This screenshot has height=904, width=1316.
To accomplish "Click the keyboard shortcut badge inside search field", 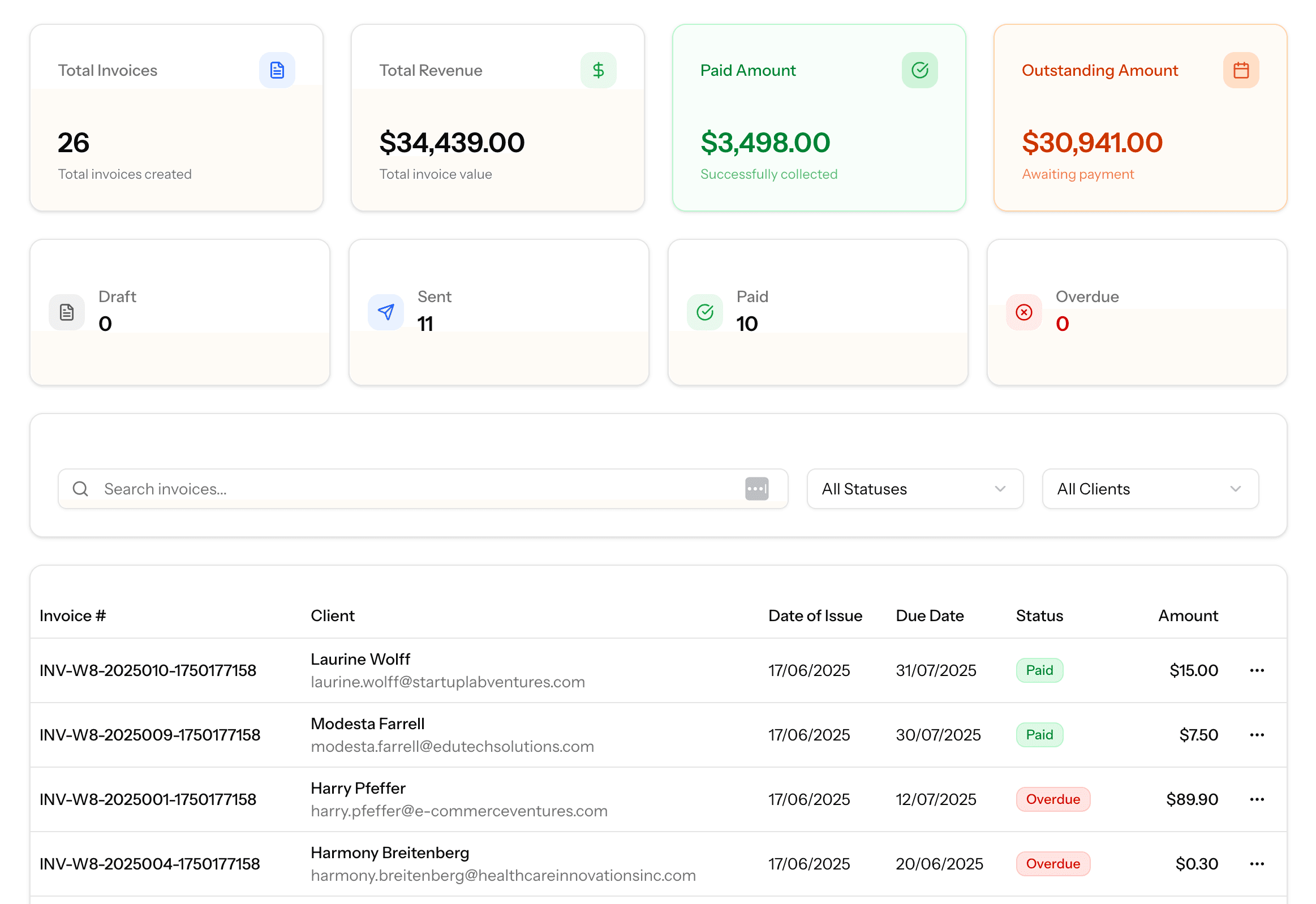I will [x=758, y=488].
